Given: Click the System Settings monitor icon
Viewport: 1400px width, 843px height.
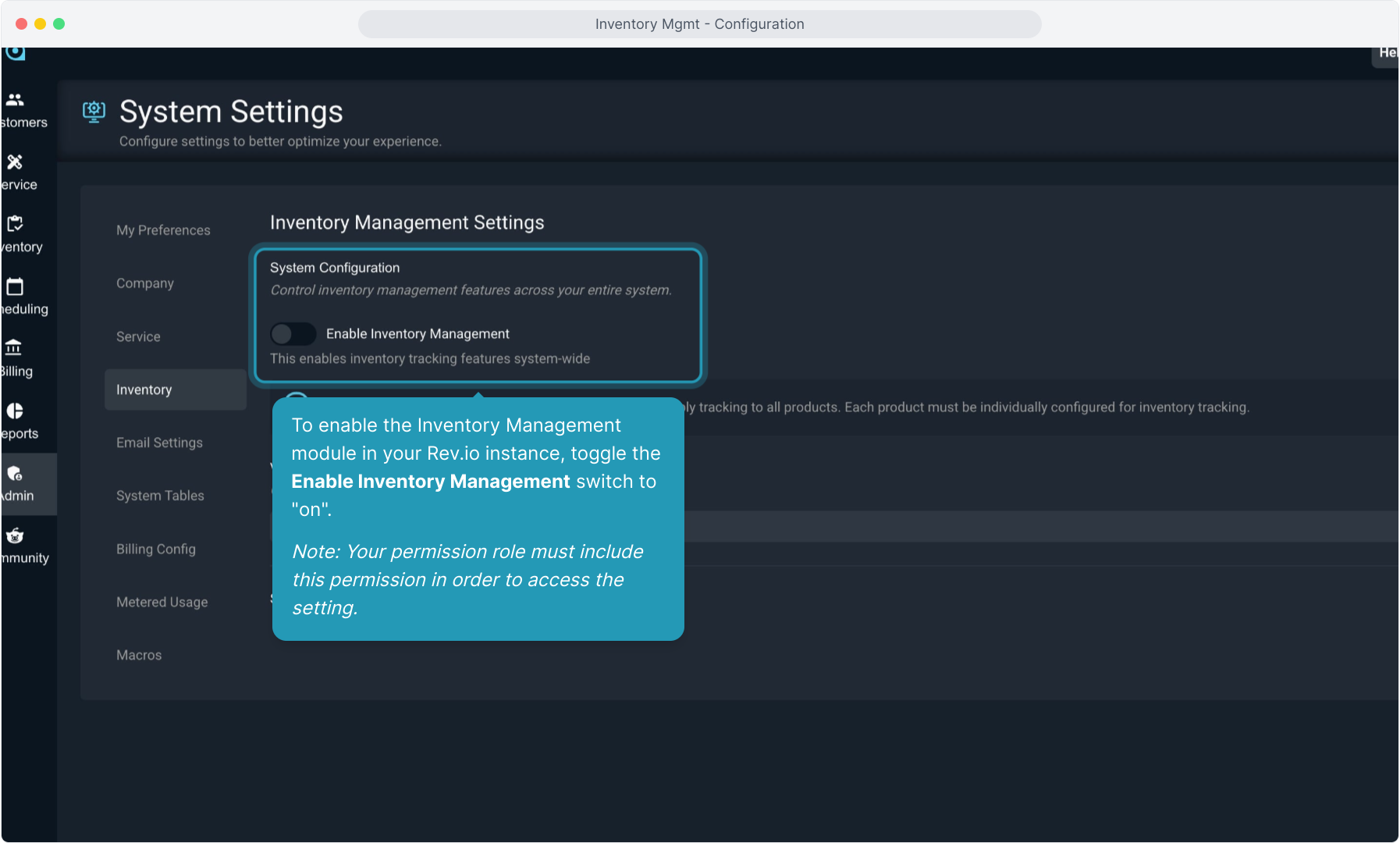Looking at the screenshot, I should pyautogui.click(x=94, y=112).
